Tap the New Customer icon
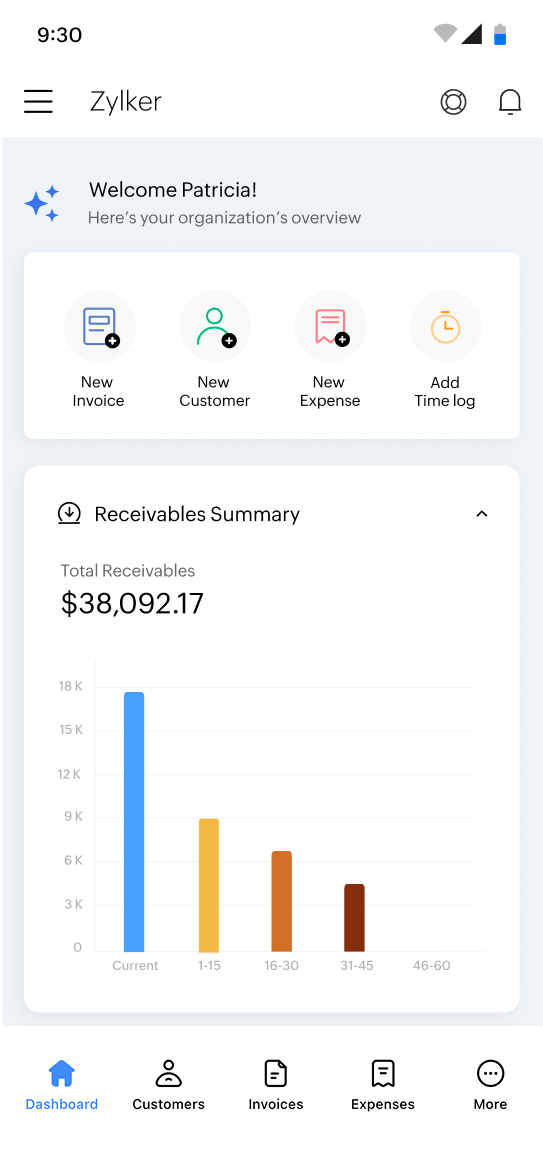 point(215,327)
